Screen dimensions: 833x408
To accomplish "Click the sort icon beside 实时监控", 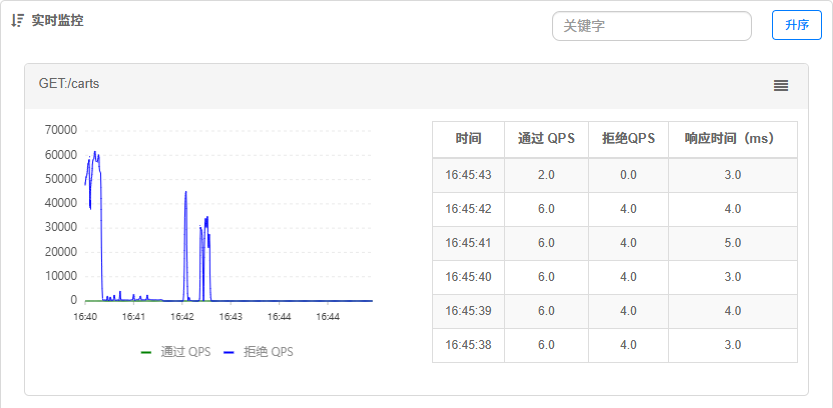I will [x=17, y=20].
